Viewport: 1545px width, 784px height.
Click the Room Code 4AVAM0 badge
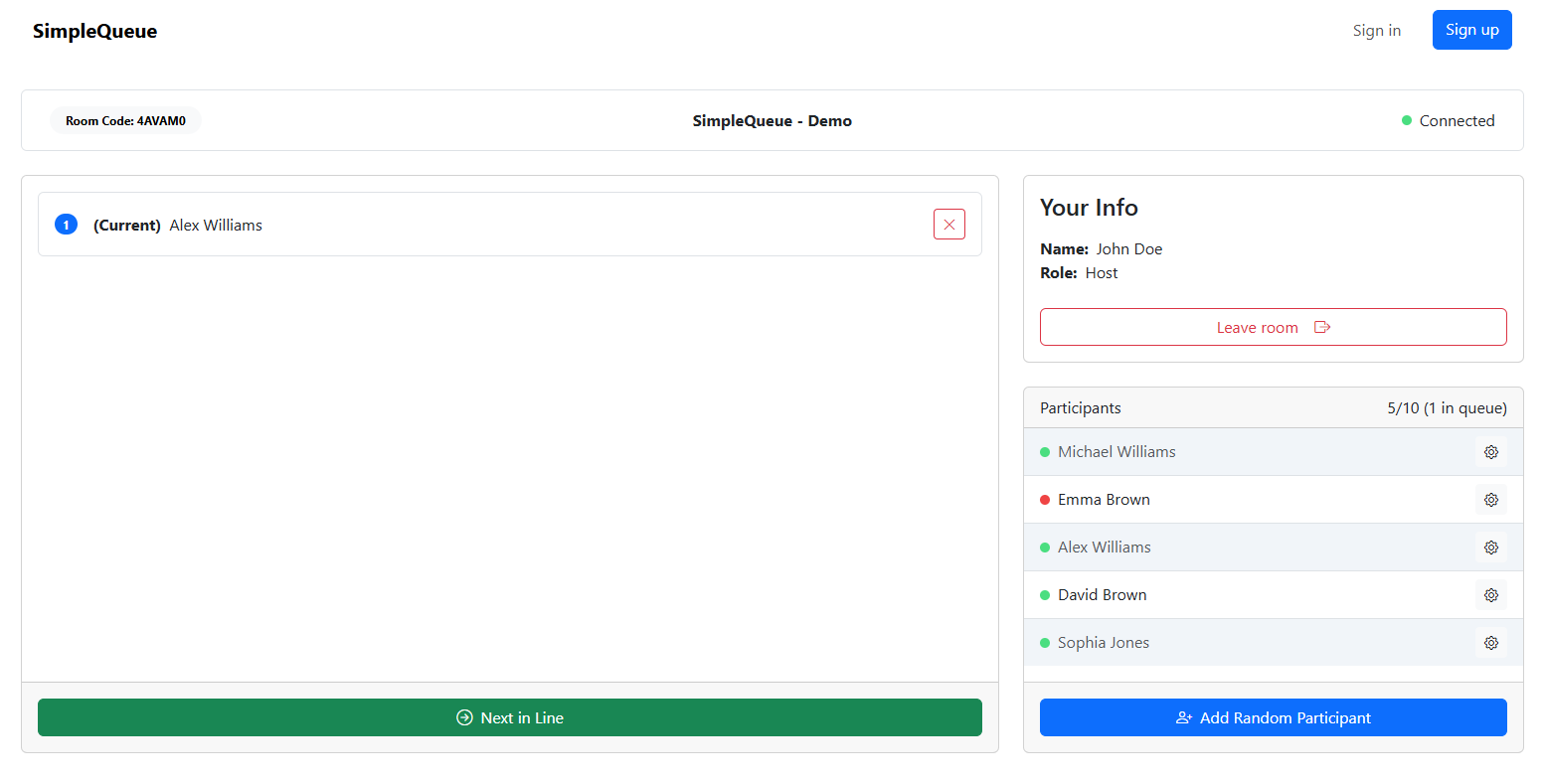[x=125, y=119]
